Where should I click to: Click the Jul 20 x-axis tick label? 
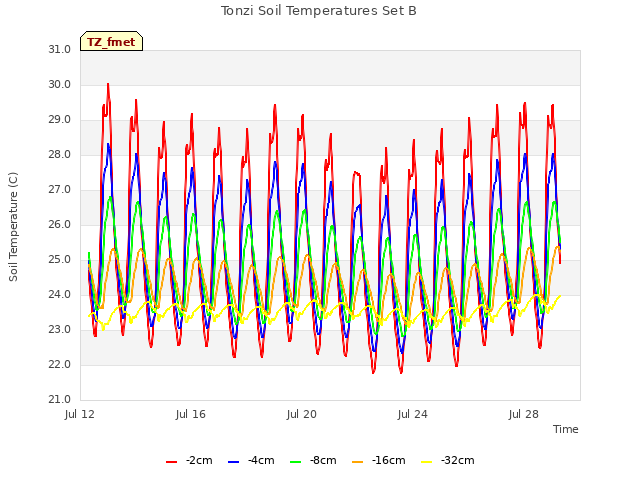(302, 414)
